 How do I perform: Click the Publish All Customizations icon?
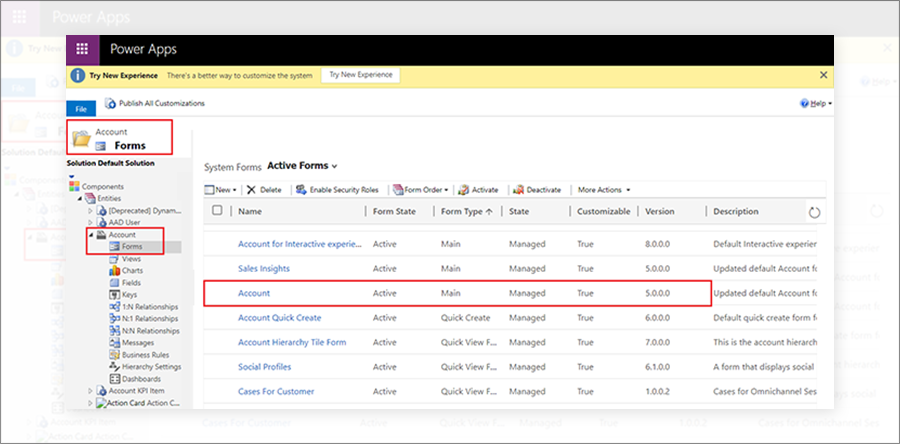pyautogui.click(x=110, y=103)
